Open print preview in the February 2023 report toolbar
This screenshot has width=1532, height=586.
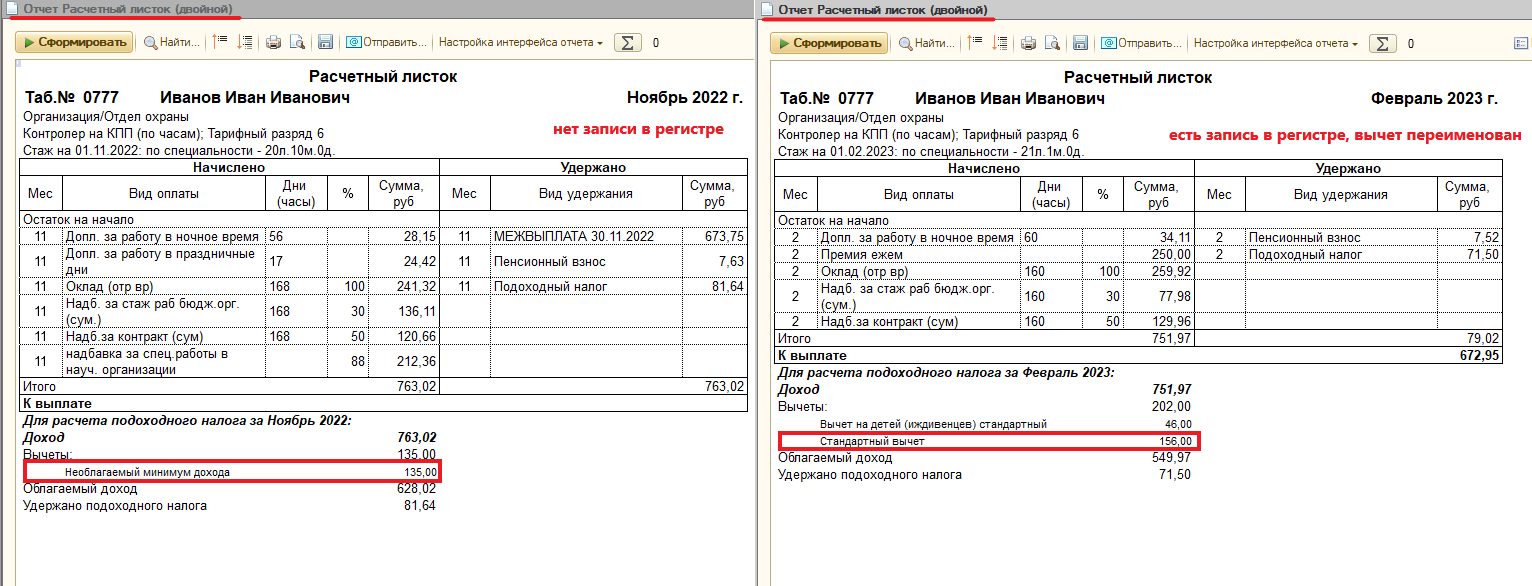pyautogui.click(x=1051, y=43)
